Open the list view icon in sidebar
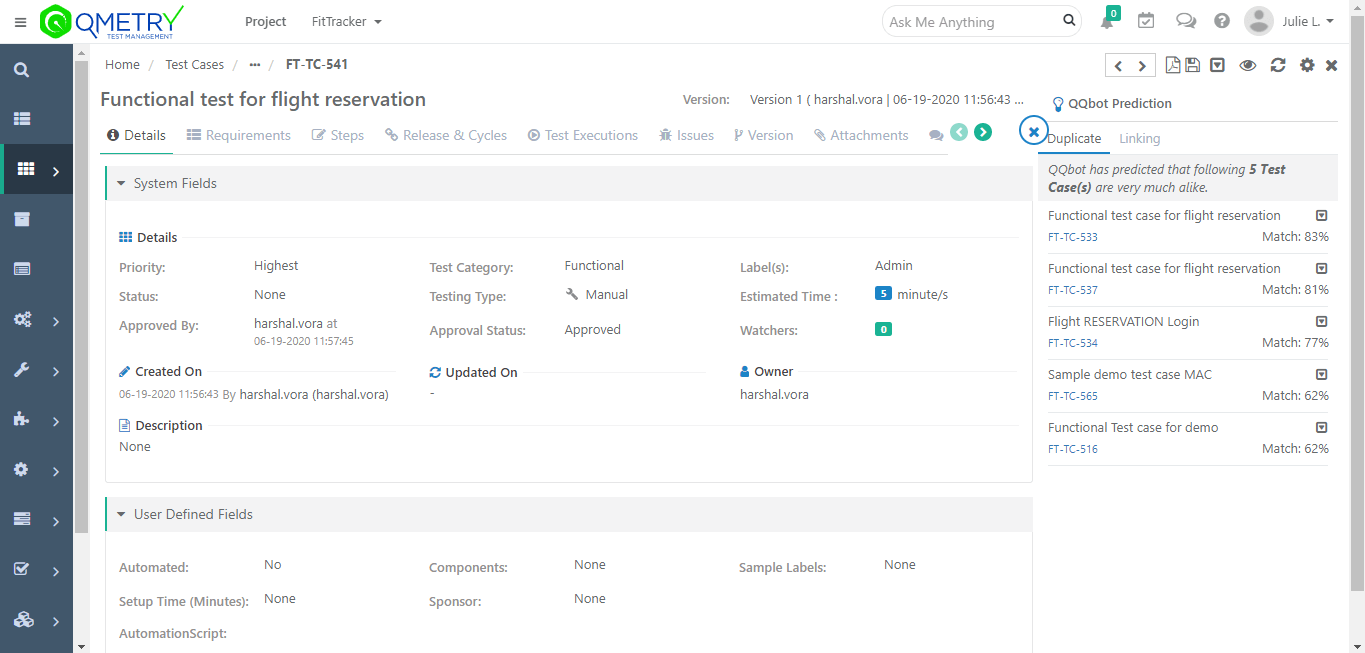 tap(22, 119)
